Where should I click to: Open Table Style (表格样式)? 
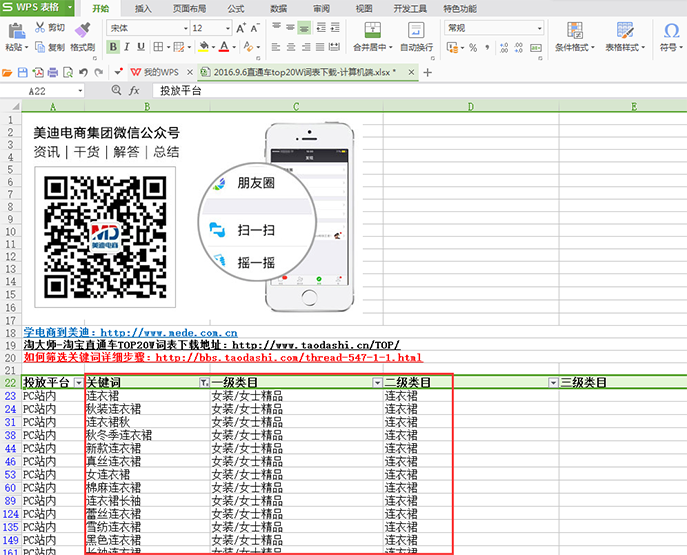click(625, 37)
